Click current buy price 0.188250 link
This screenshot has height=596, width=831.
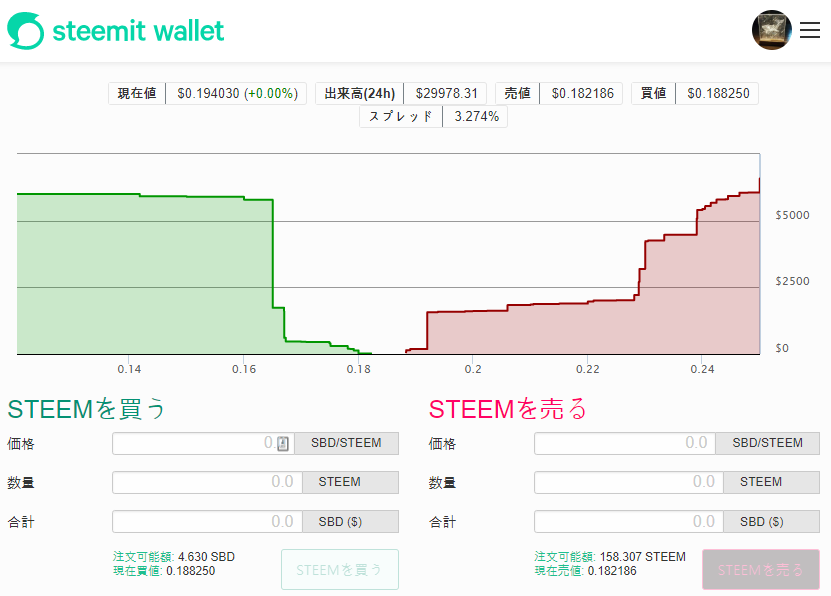click(191, 571)
